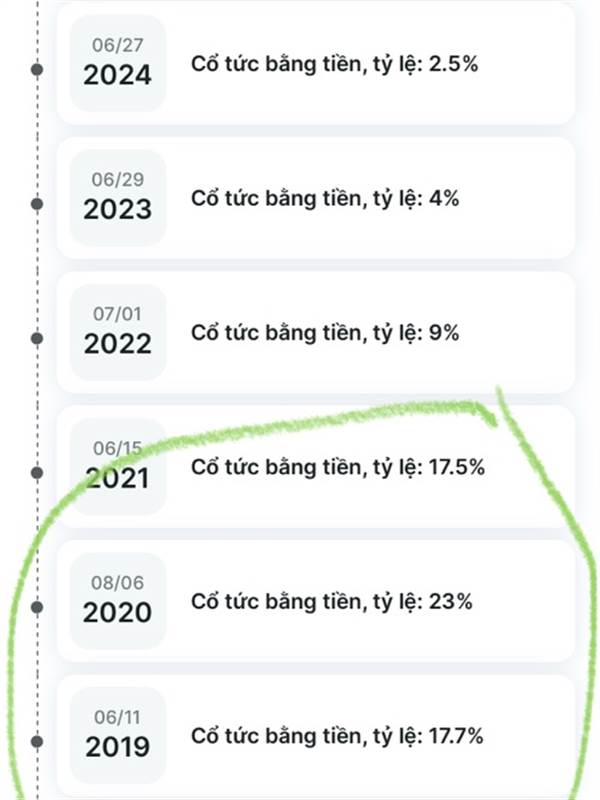Select the 17.7% dividend entry text

click(337, 736)
